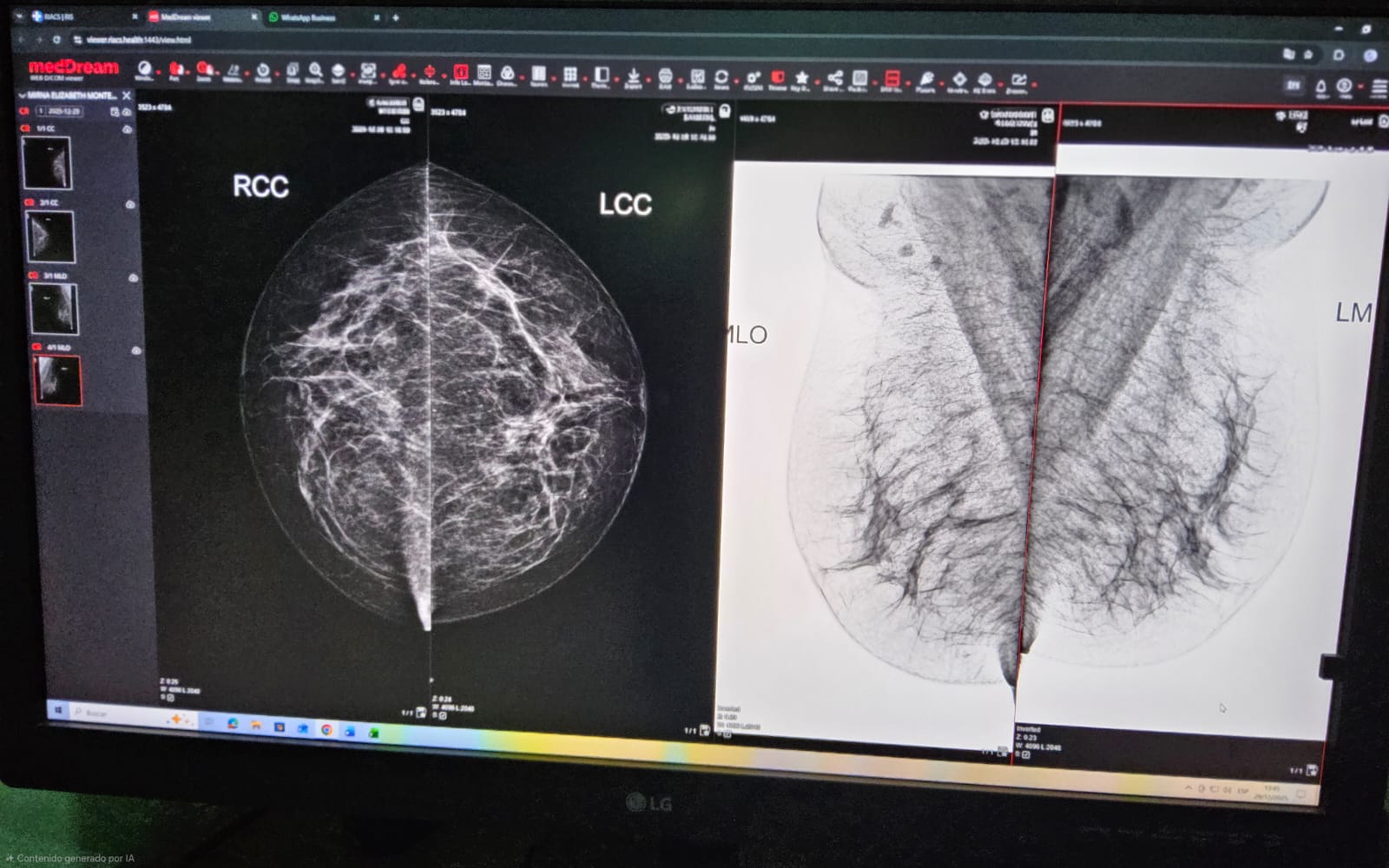Open the Layout grid dropdown

[569, 75]
